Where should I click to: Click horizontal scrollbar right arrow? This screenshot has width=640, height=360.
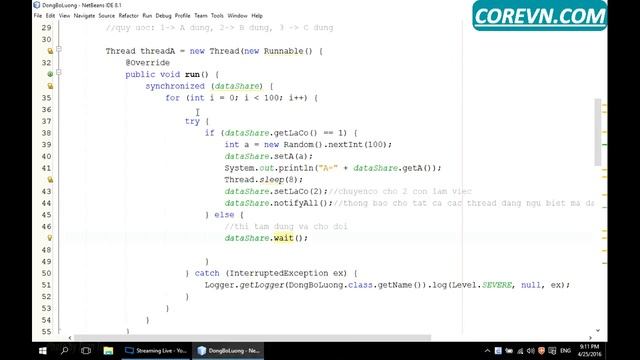click(x=590, y=338)
